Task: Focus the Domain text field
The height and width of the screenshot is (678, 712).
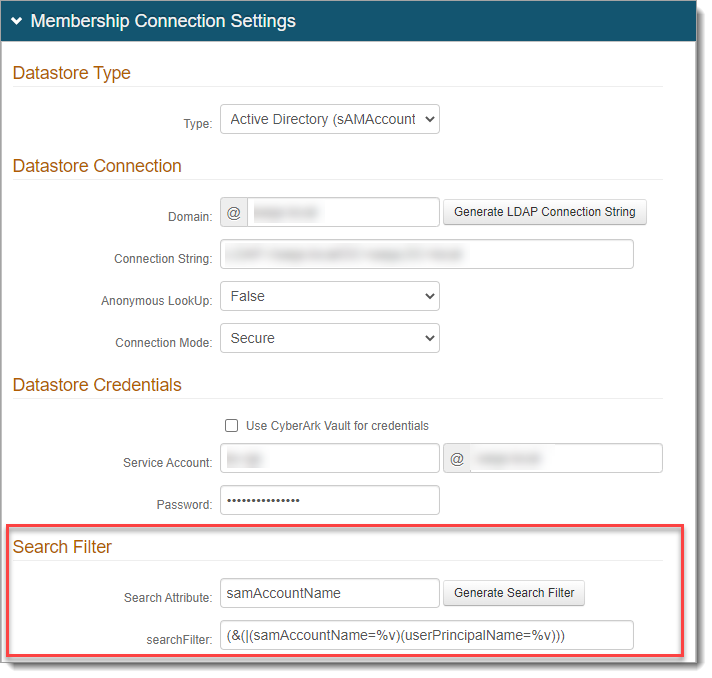Action: (x=342, y=213)
